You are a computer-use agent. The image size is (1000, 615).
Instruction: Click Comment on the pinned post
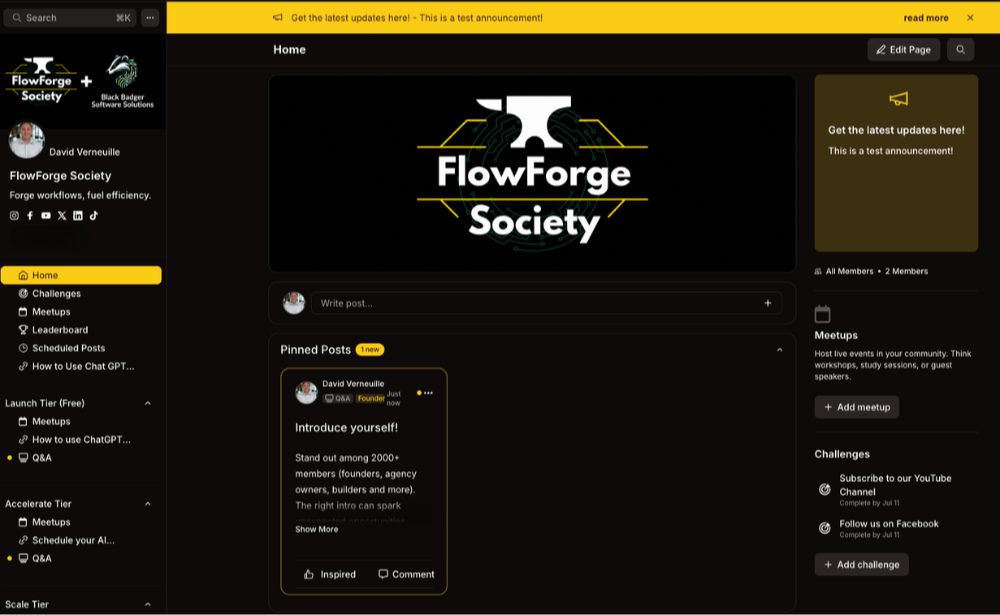pos(406,574)
